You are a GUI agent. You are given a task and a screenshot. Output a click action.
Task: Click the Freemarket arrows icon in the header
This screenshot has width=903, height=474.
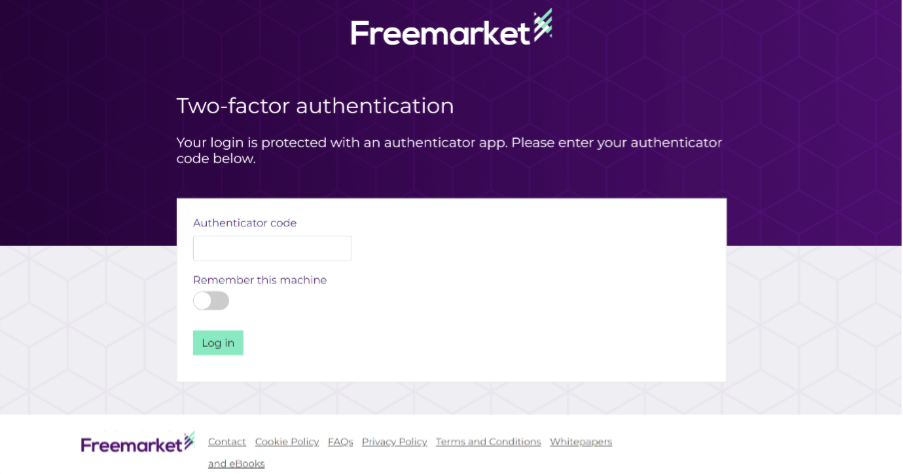click(x=542, y=25)
